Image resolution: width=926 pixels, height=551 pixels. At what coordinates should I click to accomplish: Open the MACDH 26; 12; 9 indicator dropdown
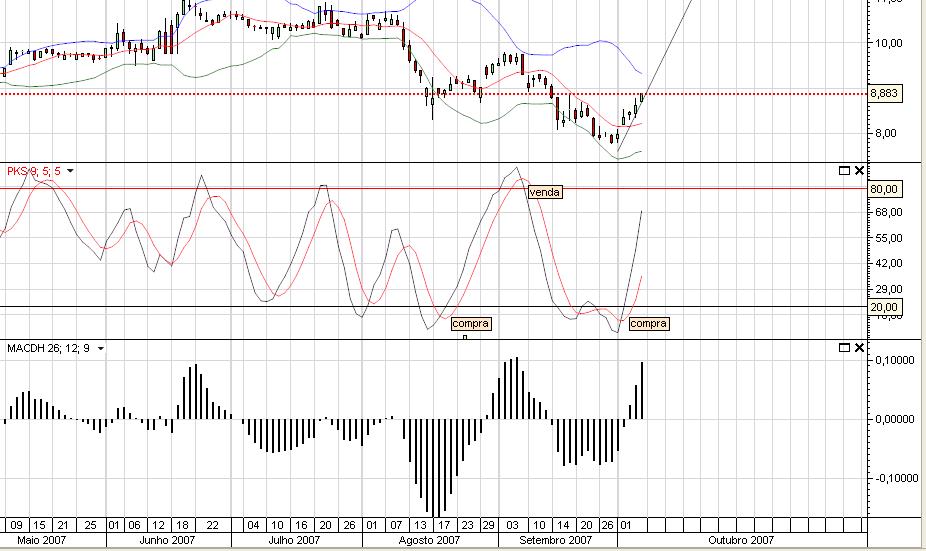[x=100, y=349]
